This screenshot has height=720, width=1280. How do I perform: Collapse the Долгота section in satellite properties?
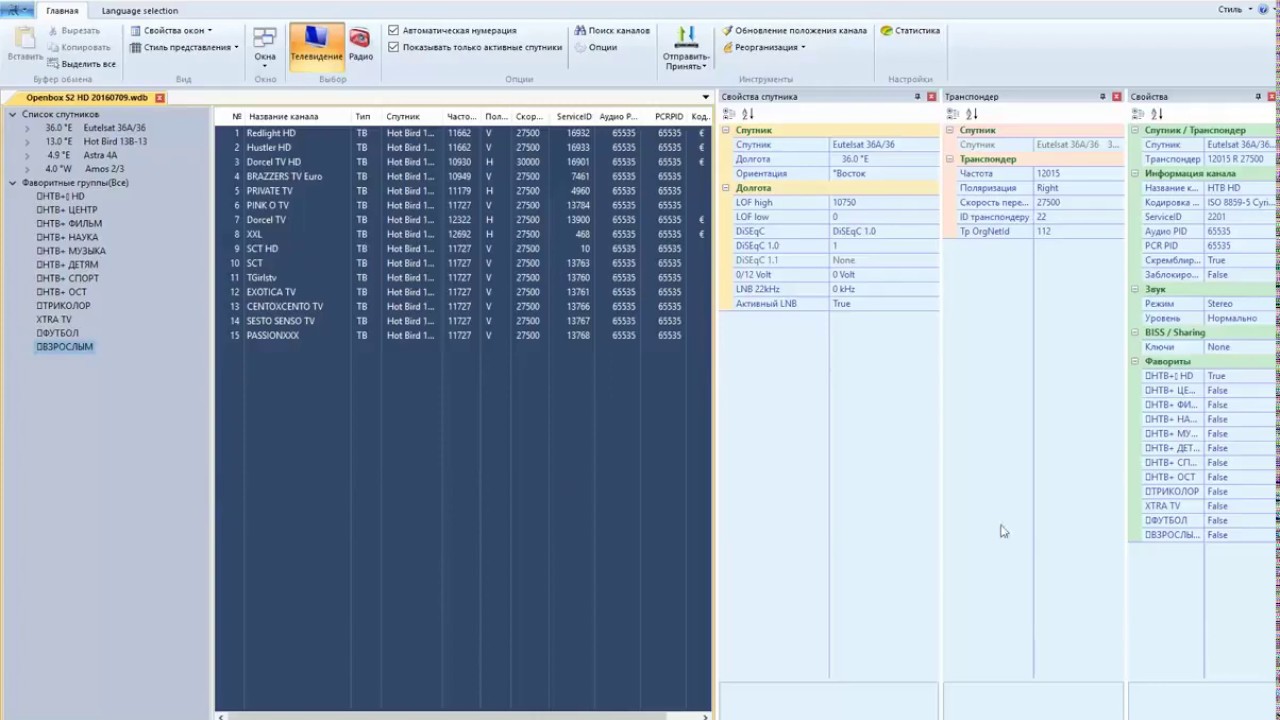(x=727, y=188)
